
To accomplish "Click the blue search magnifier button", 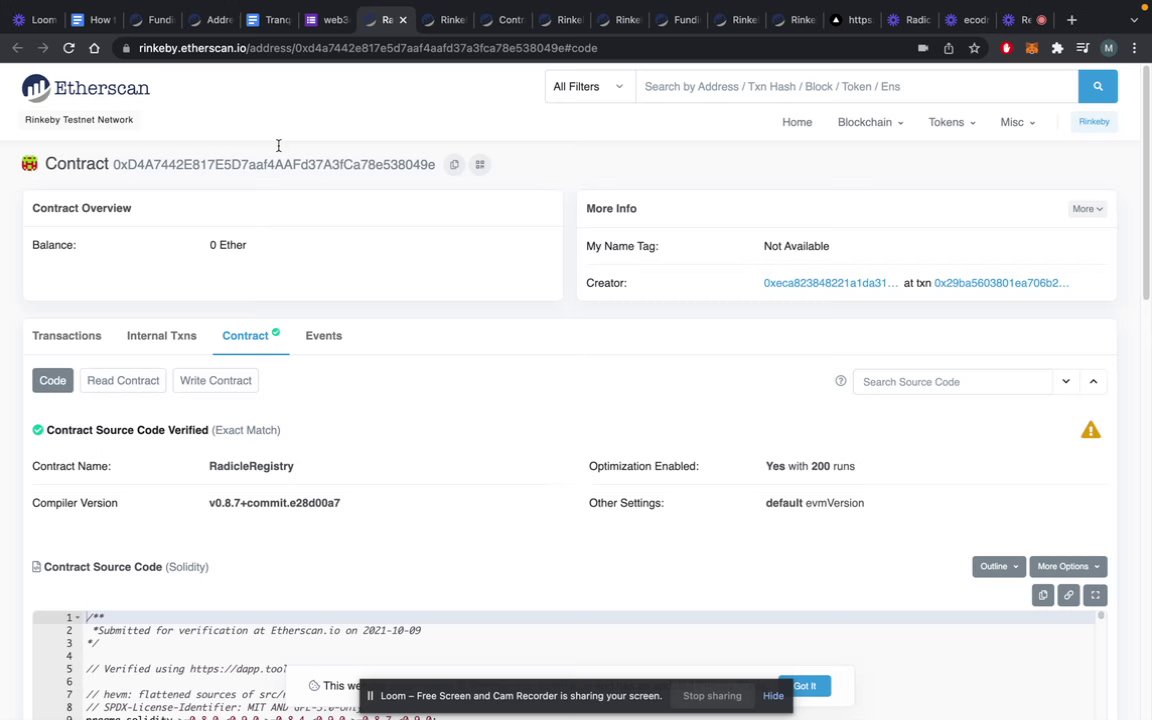I will click(1098, 87).
